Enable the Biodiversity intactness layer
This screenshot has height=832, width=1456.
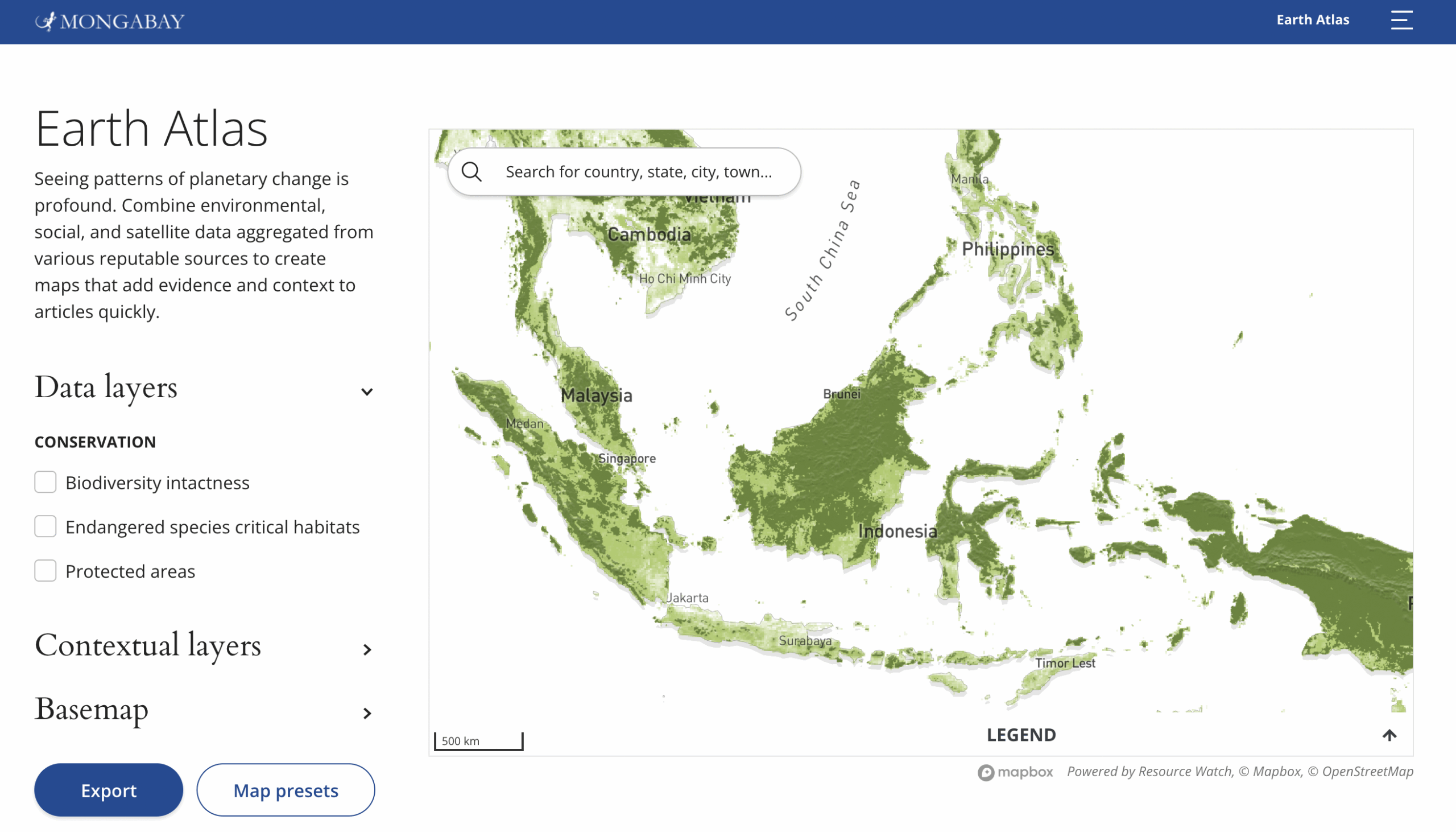pyautogui.click(x=45, y=482)
